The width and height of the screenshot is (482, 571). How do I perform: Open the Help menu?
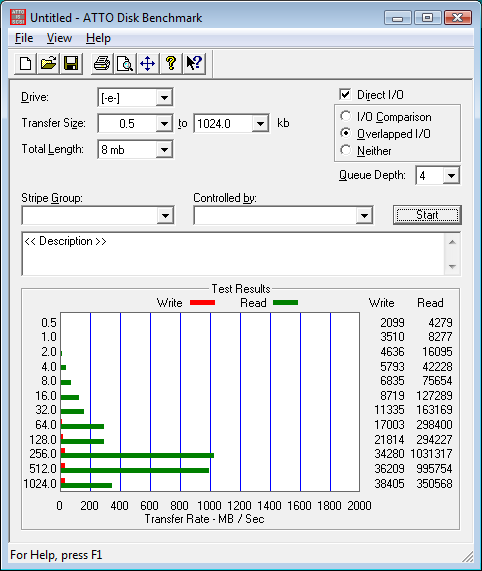tap(98, 38)
